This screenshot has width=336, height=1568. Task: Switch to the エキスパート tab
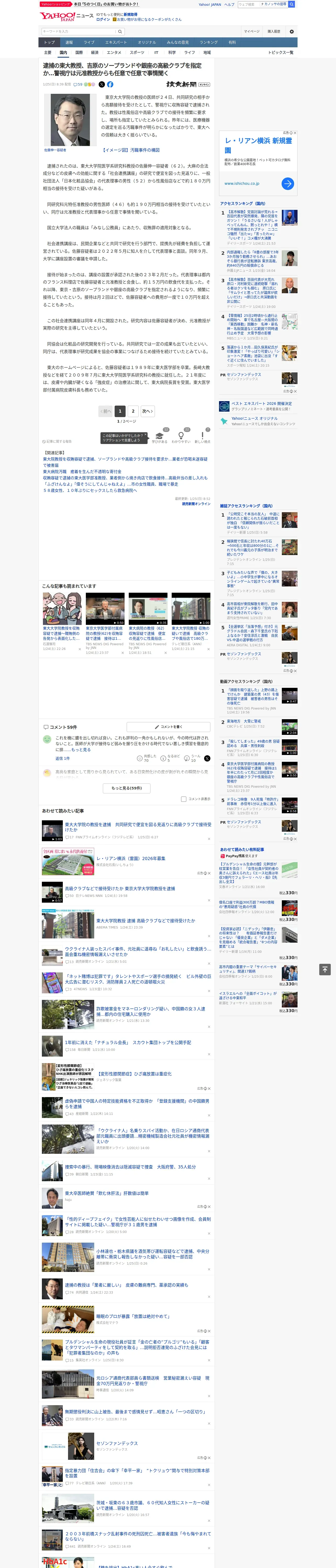pyautogui.click(x=116, y=43)
